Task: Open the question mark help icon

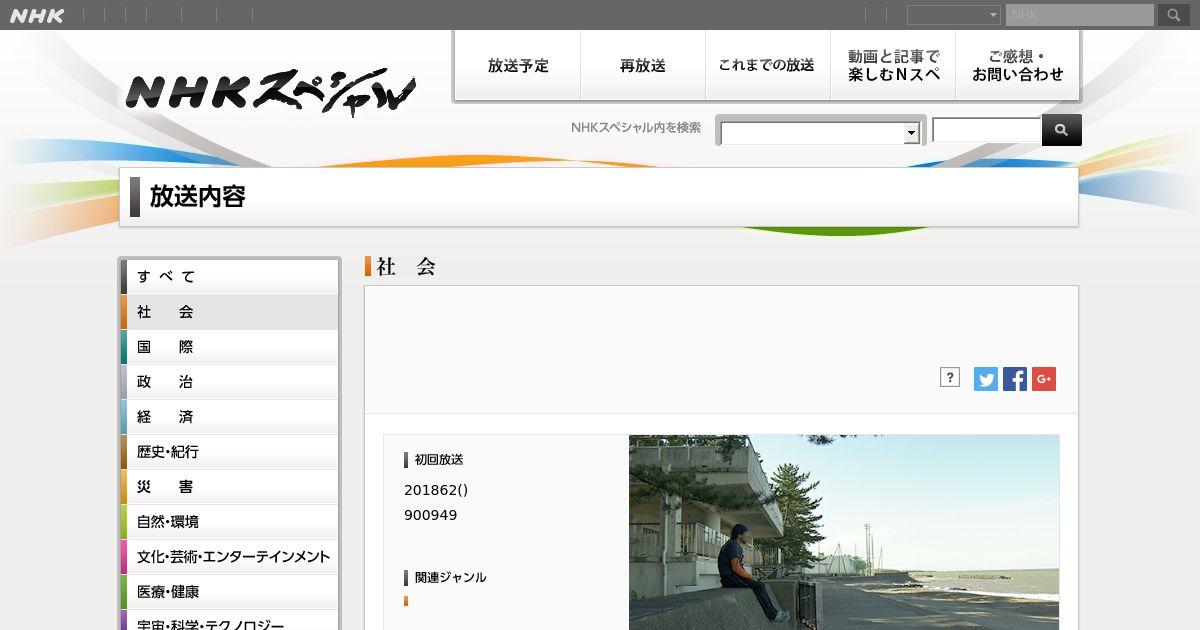Action: [950, 377]
